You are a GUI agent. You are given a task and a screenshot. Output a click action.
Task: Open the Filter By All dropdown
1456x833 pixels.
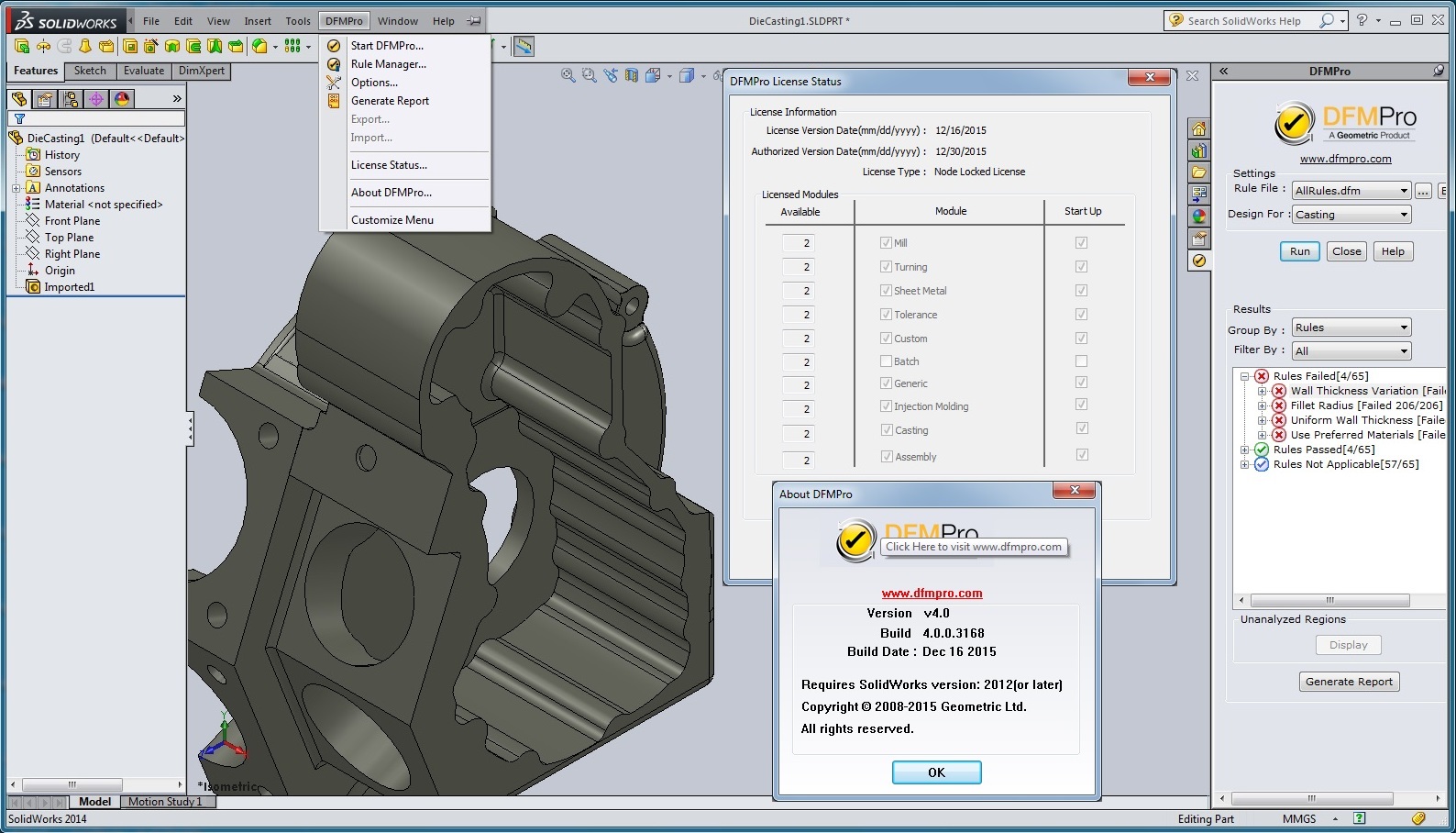pos(1351,351)
